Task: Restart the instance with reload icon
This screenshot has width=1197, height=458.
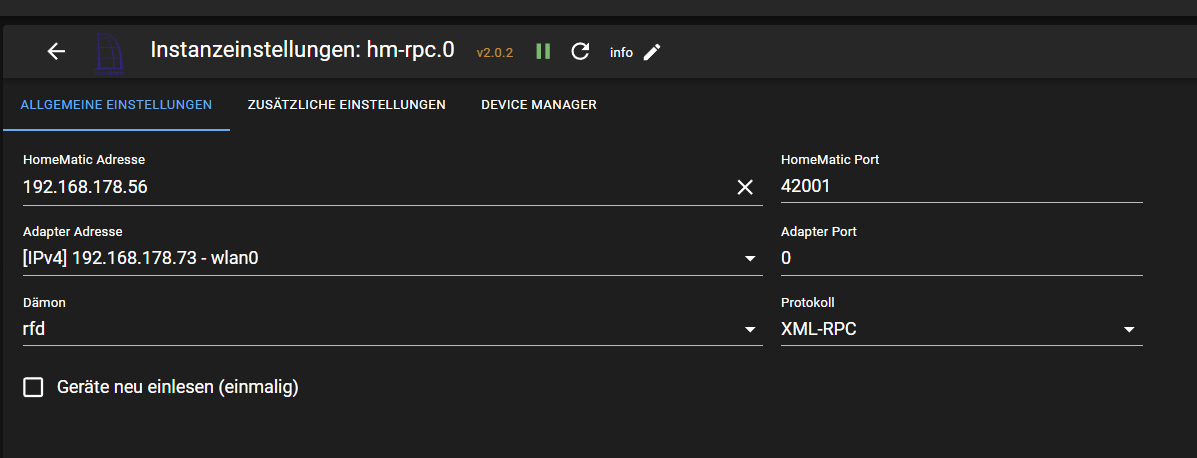Action: click(580, 51)
